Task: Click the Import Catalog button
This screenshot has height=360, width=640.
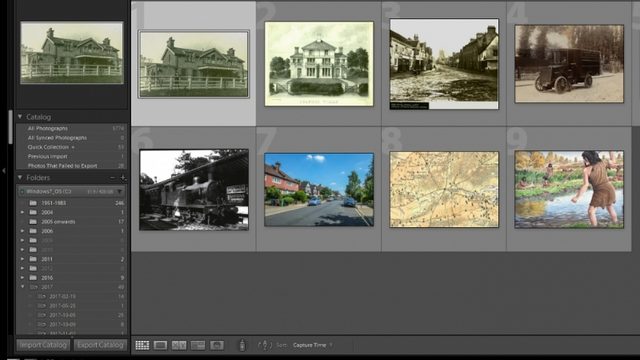Action: click(43, 345)
